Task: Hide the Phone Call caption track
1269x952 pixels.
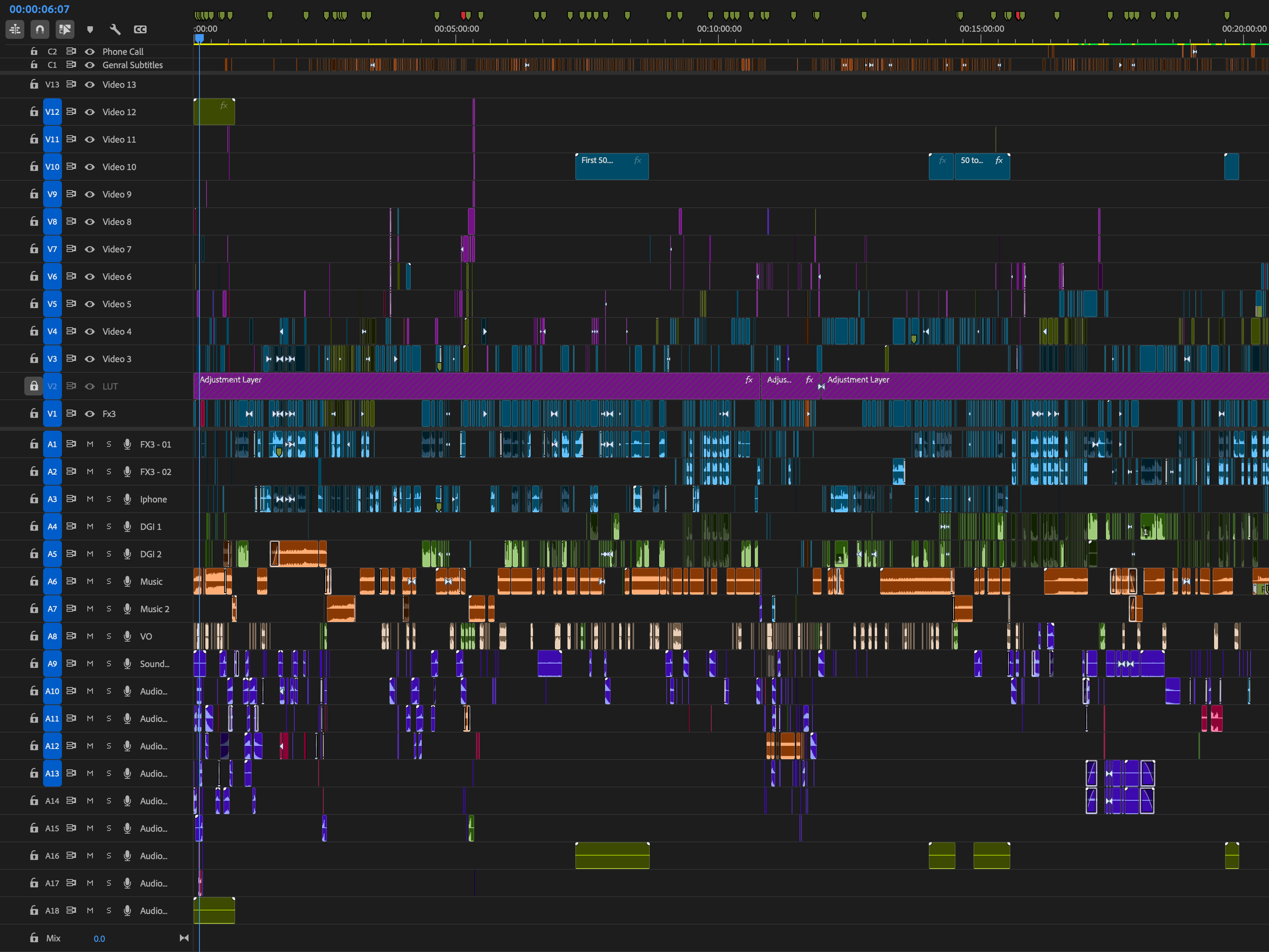Action: (89, 52)
